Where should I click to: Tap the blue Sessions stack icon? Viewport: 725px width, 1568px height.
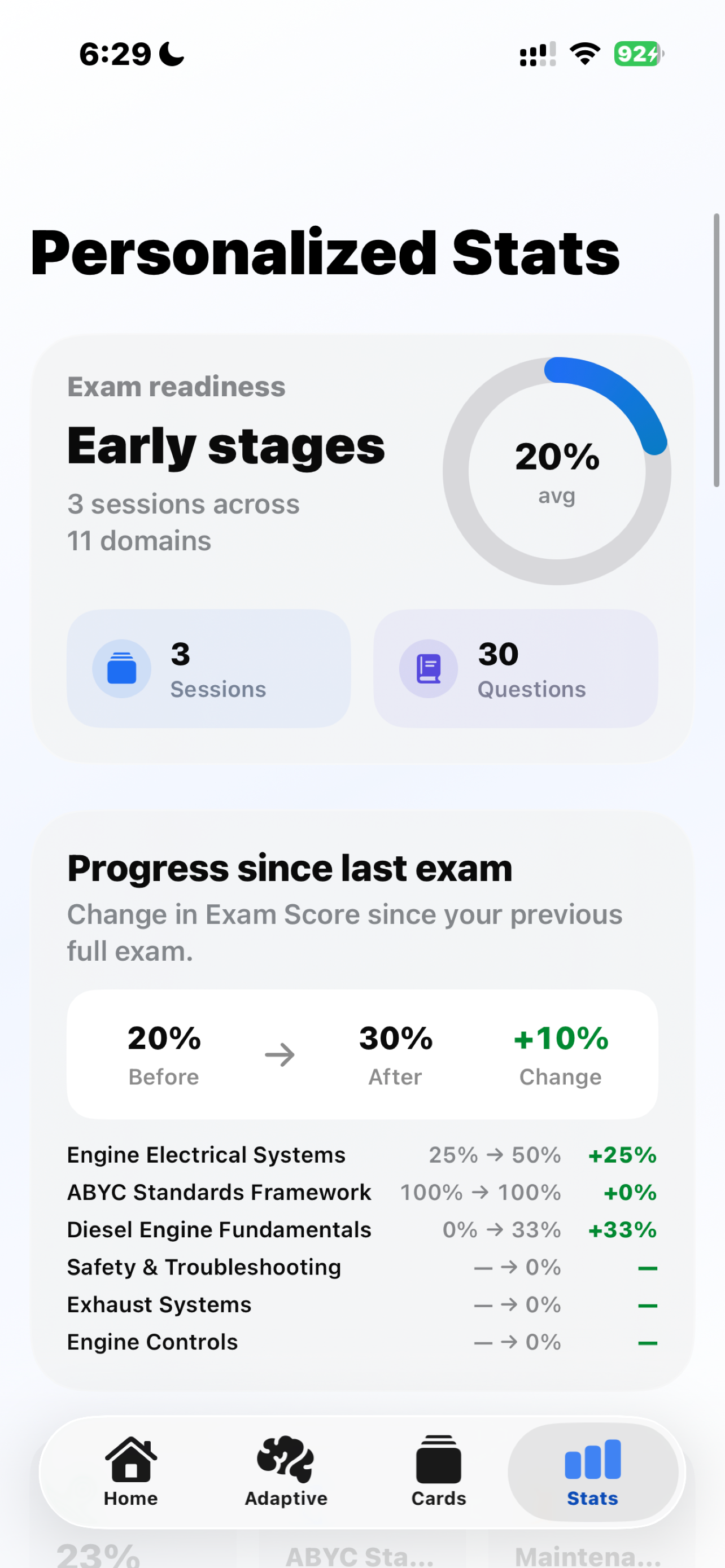pos(122,668)
